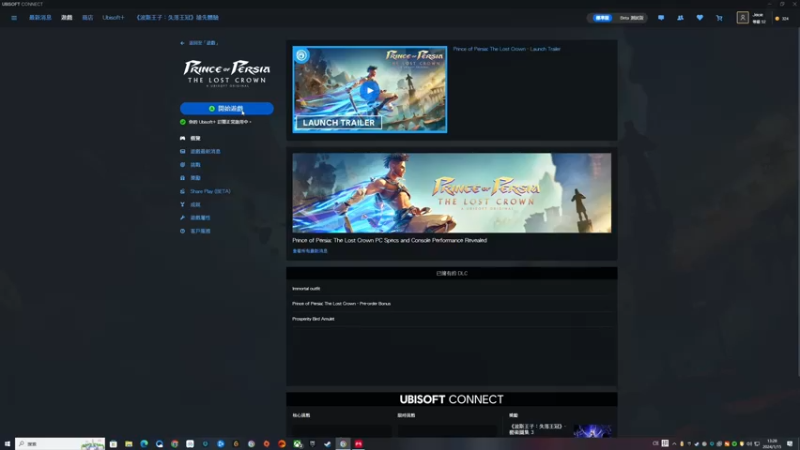Open the Ubisoft+ tab in top navigation
Screen dimensions: 800x450
113,18
